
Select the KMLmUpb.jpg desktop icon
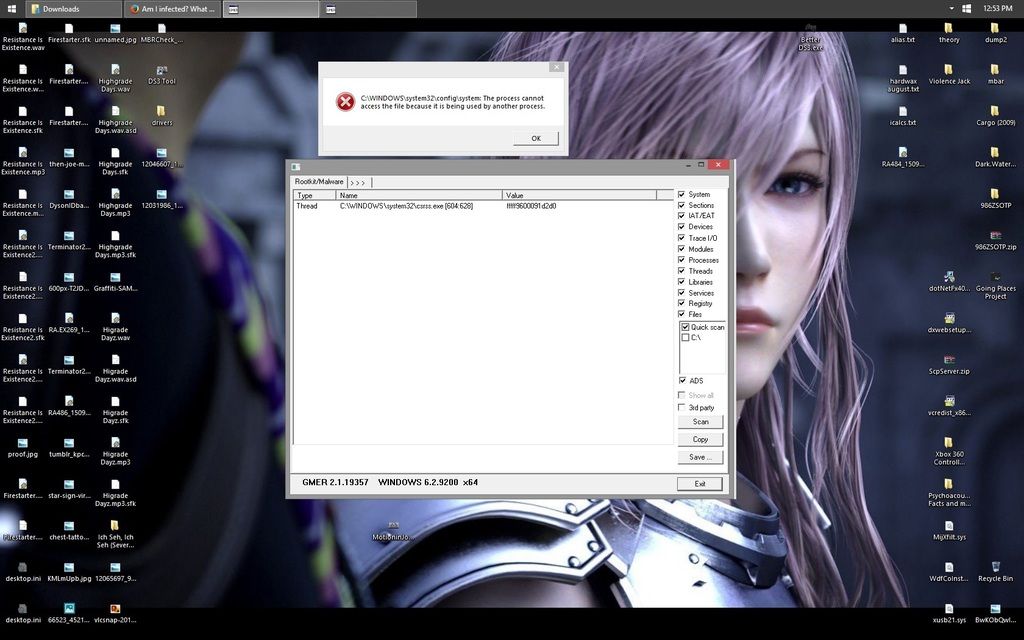(x=69, y=571)
